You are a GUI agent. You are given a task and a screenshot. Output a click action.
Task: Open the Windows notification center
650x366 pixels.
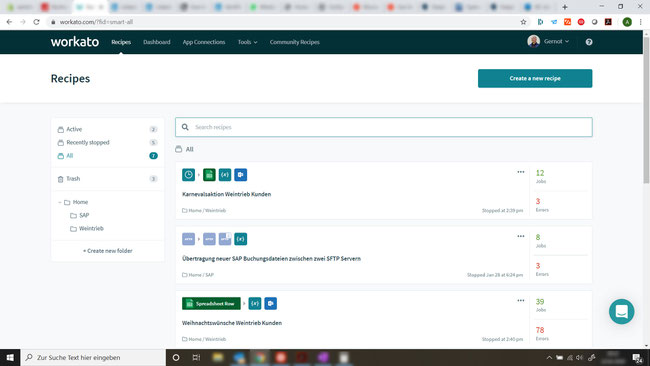638,357
